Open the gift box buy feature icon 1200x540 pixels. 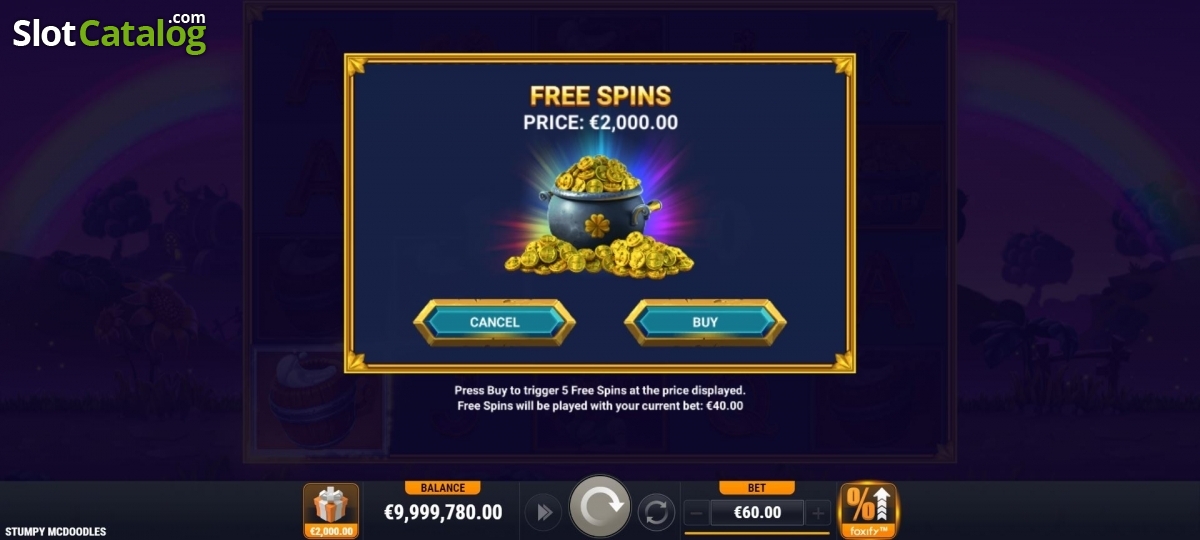(x=331, y=511)
